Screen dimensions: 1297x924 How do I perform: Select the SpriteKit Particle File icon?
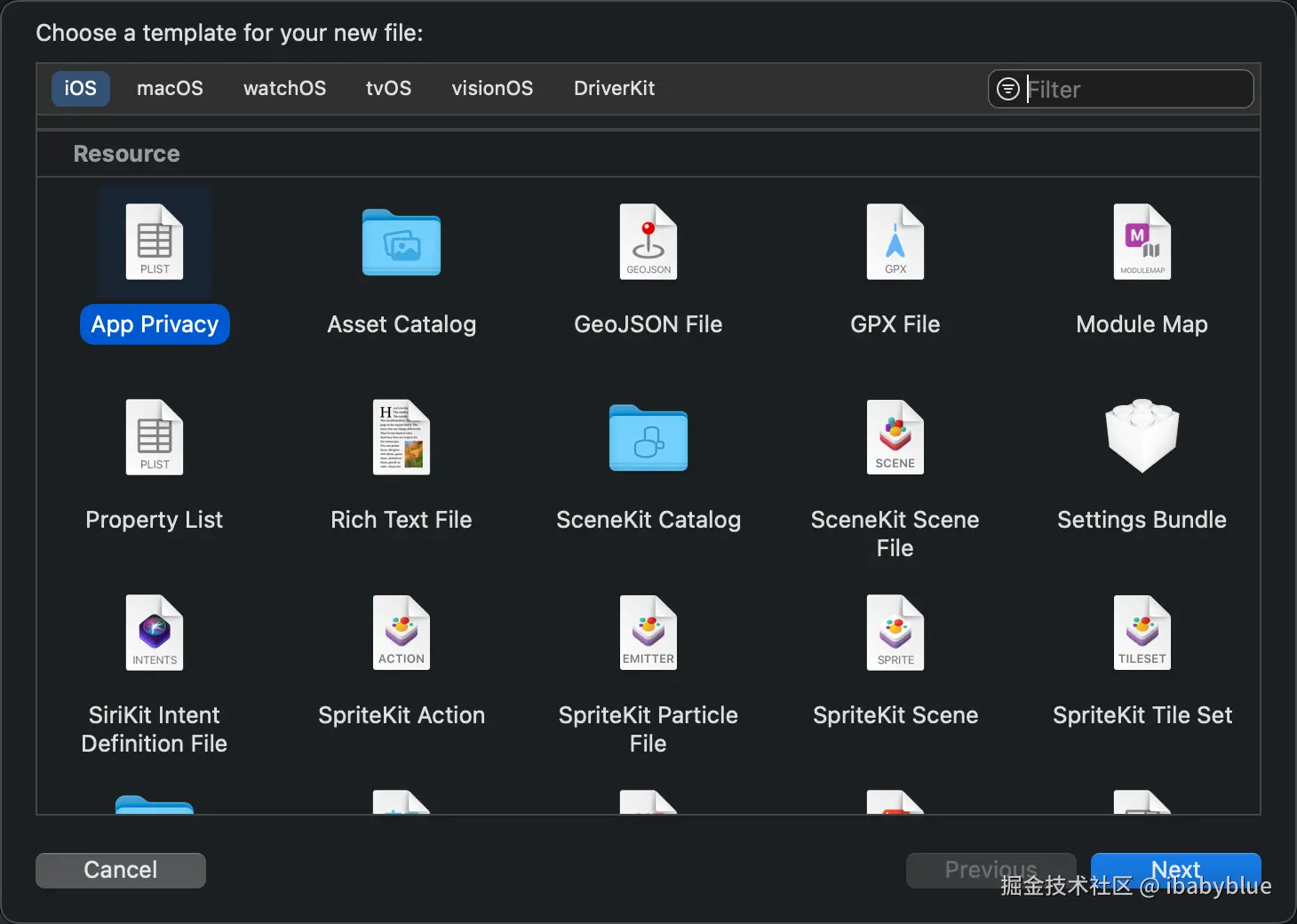tap(648, 633)
